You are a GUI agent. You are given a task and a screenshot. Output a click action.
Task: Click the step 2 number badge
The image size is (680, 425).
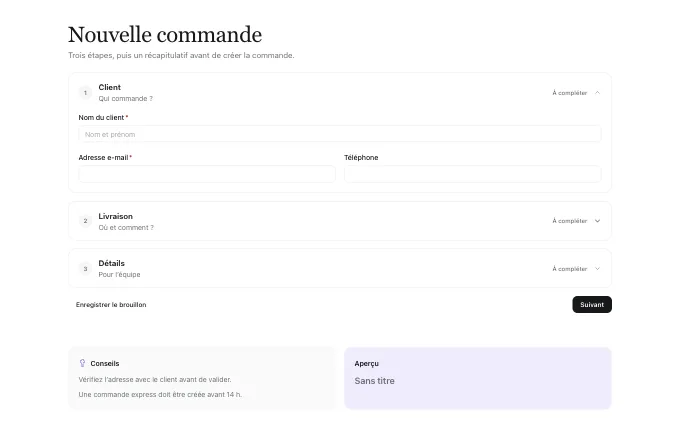[85, 221]
